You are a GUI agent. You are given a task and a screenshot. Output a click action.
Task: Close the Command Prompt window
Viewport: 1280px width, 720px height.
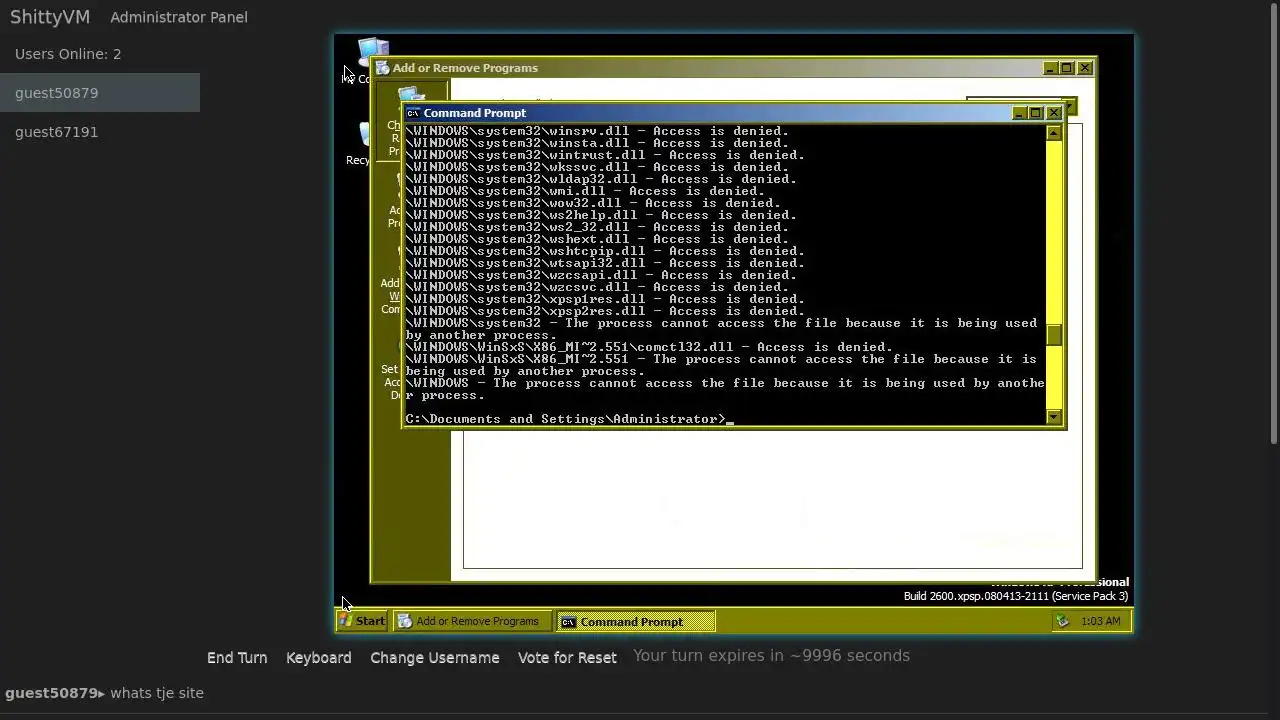(x=1053, y=113)
